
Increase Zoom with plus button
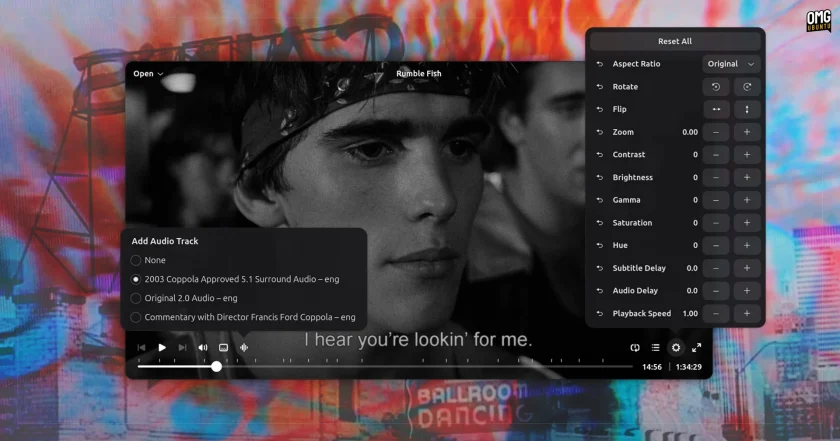click(747, 132)
